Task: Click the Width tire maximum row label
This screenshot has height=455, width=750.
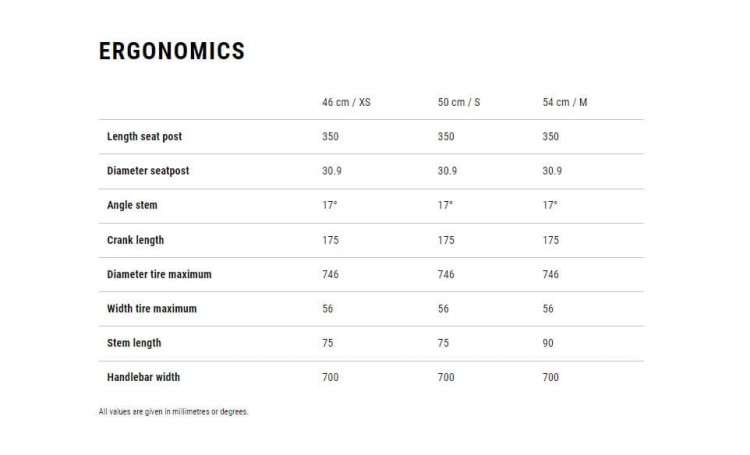Action: click(x=152, y=308)
